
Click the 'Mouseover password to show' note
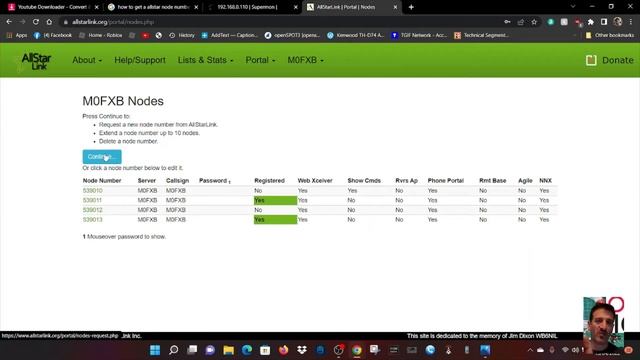tap(124, 237)
